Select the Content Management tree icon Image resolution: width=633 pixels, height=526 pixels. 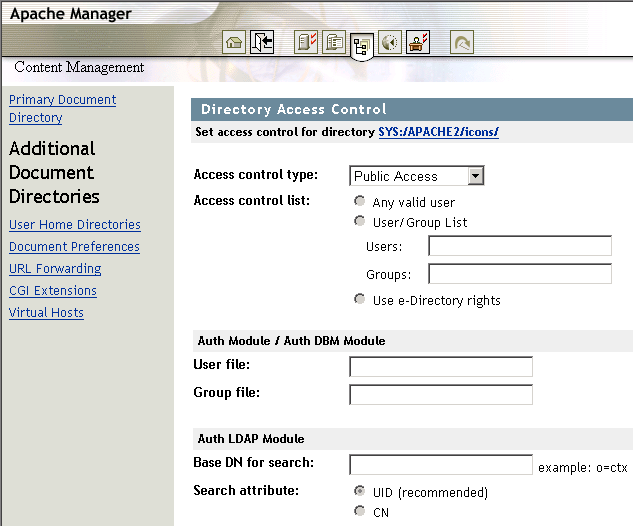(361, 47)
